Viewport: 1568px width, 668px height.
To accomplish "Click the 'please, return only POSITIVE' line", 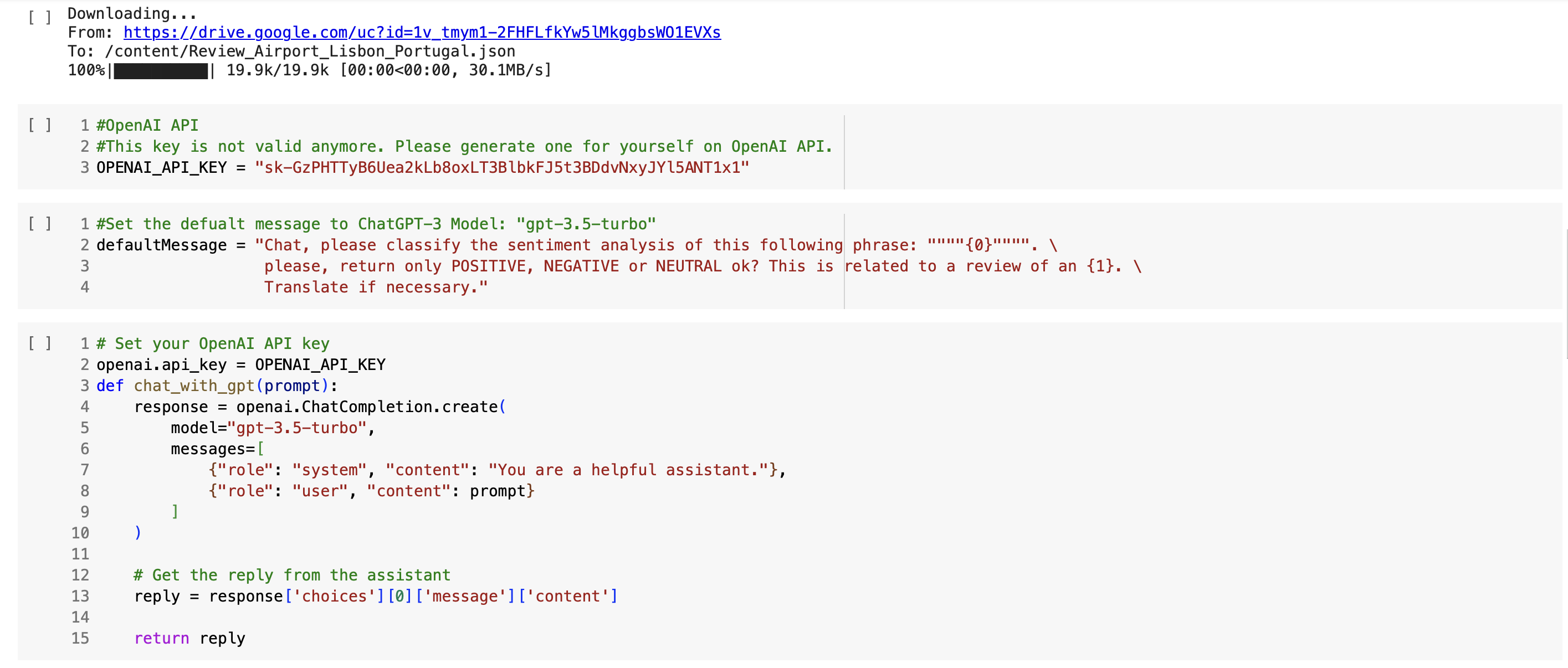I will point(703,266).
